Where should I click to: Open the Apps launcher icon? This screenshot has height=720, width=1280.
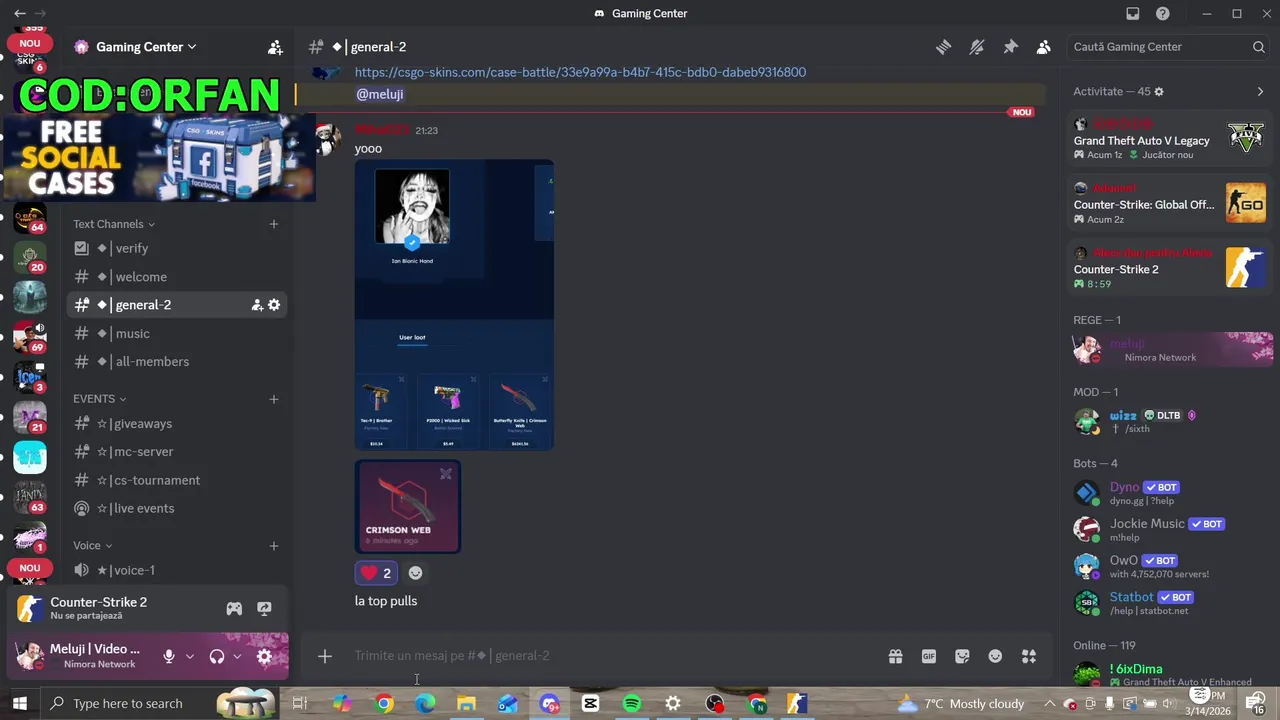(x=1029, y=656)
